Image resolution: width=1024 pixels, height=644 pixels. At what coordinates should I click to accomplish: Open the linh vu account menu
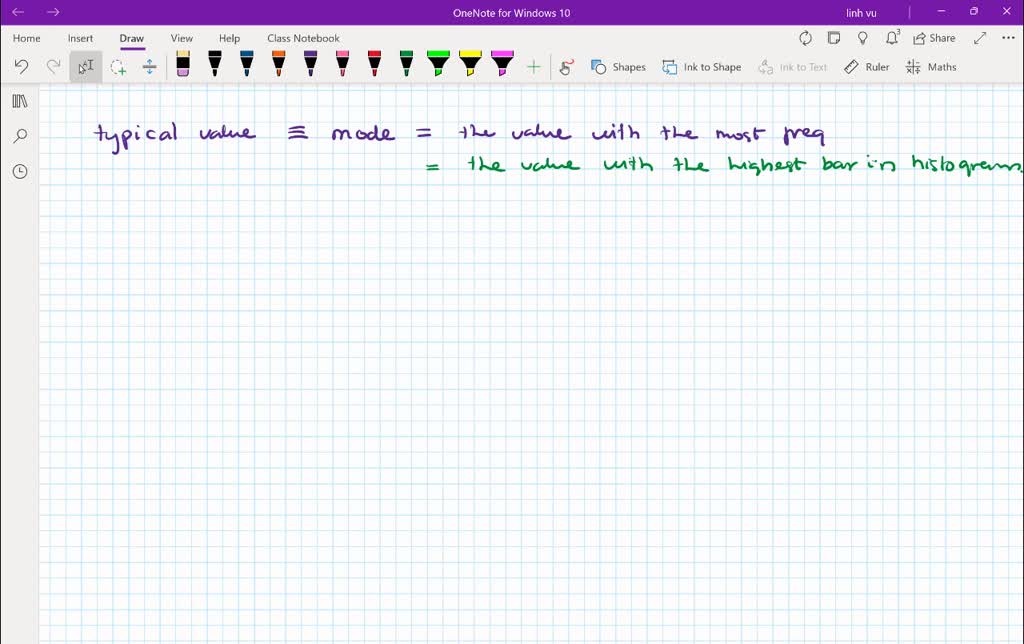(861, 12)
